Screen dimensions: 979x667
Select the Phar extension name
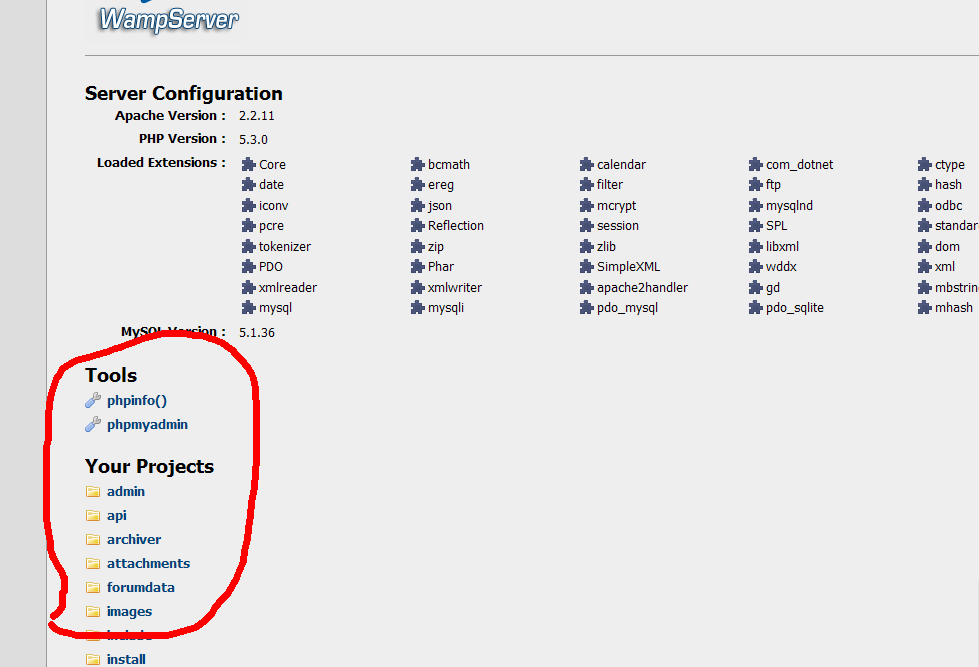[441, 267]
